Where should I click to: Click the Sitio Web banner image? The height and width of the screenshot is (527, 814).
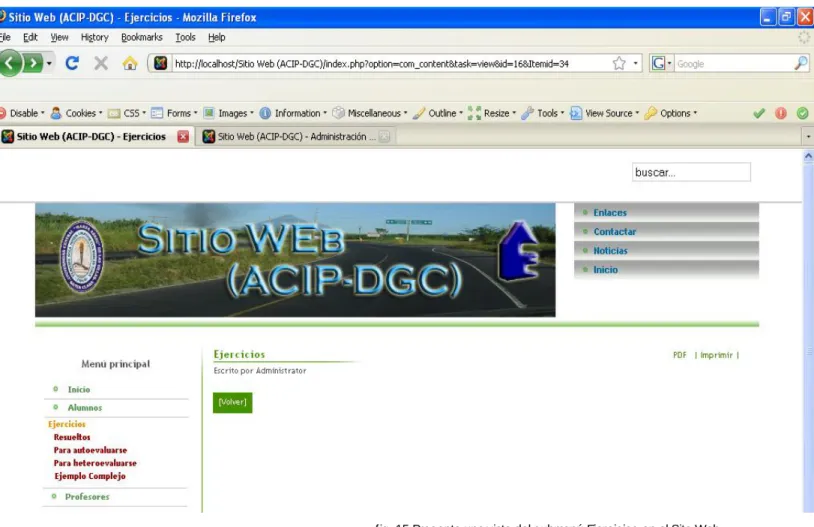(x=295, y=260)
